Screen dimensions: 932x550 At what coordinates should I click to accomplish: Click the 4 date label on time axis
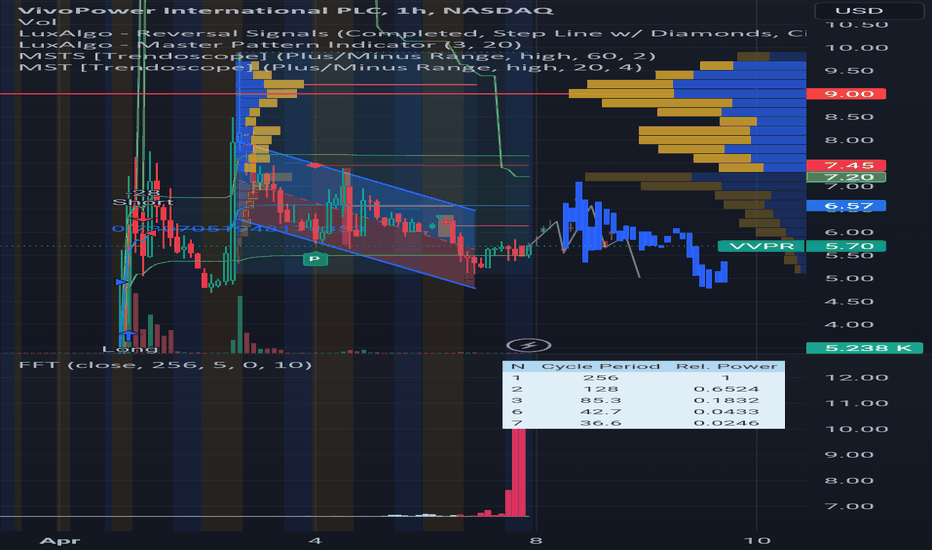coord(315,540)
